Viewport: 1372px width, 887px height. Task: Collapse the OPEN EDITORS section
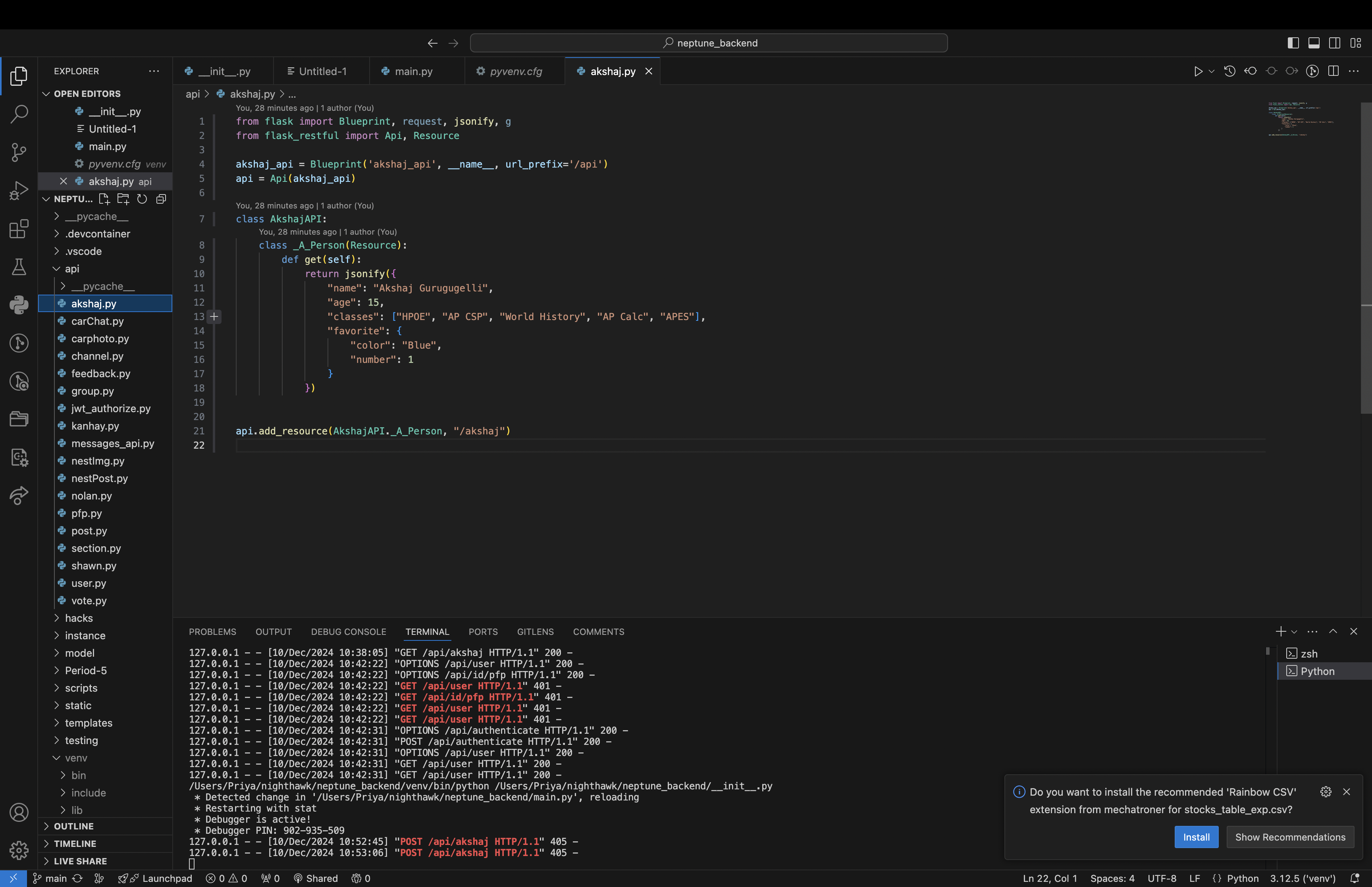[105, 94]
